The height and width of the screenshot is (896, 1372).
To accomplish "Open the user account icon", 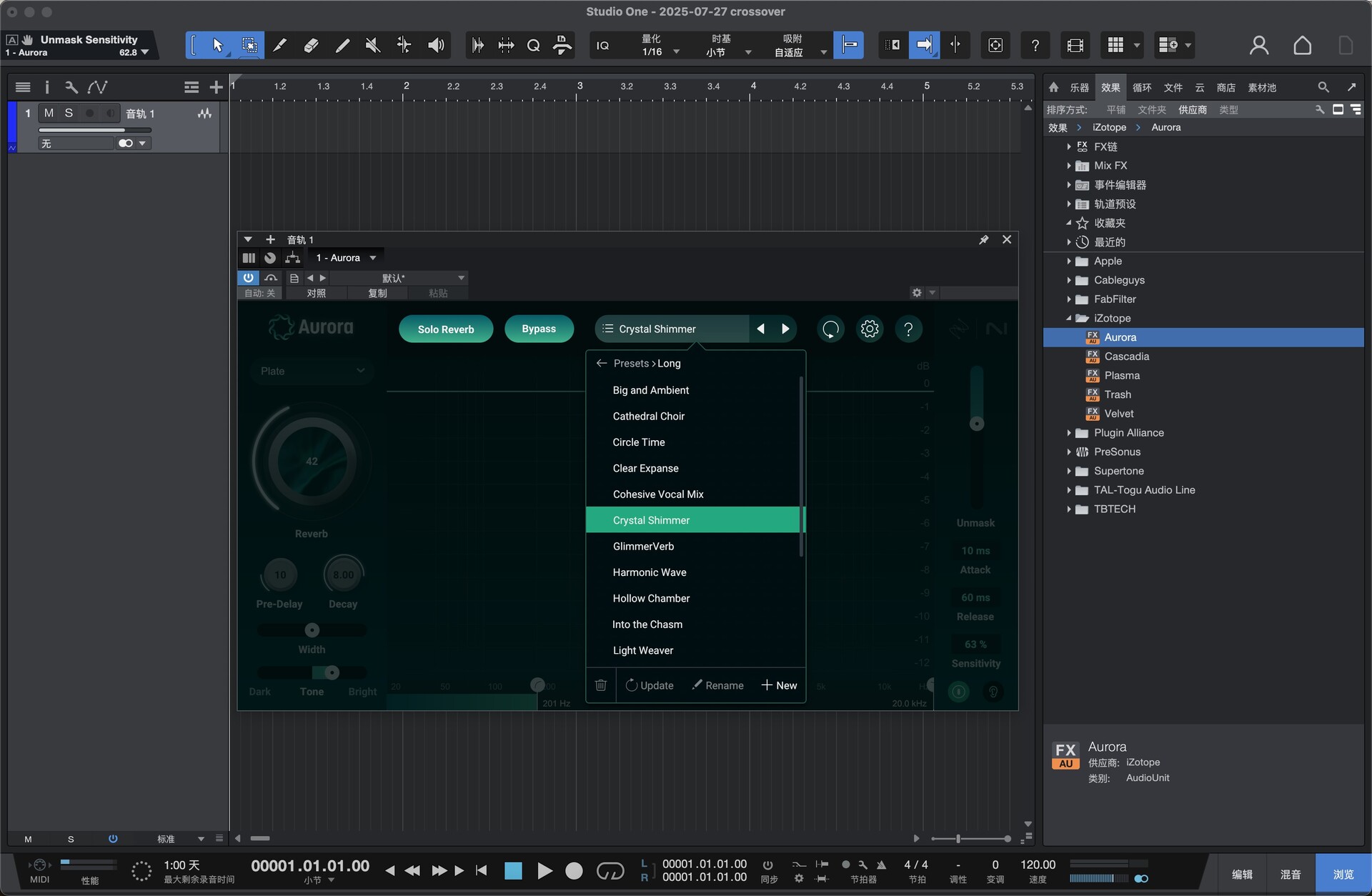I will pos(1259,46).
